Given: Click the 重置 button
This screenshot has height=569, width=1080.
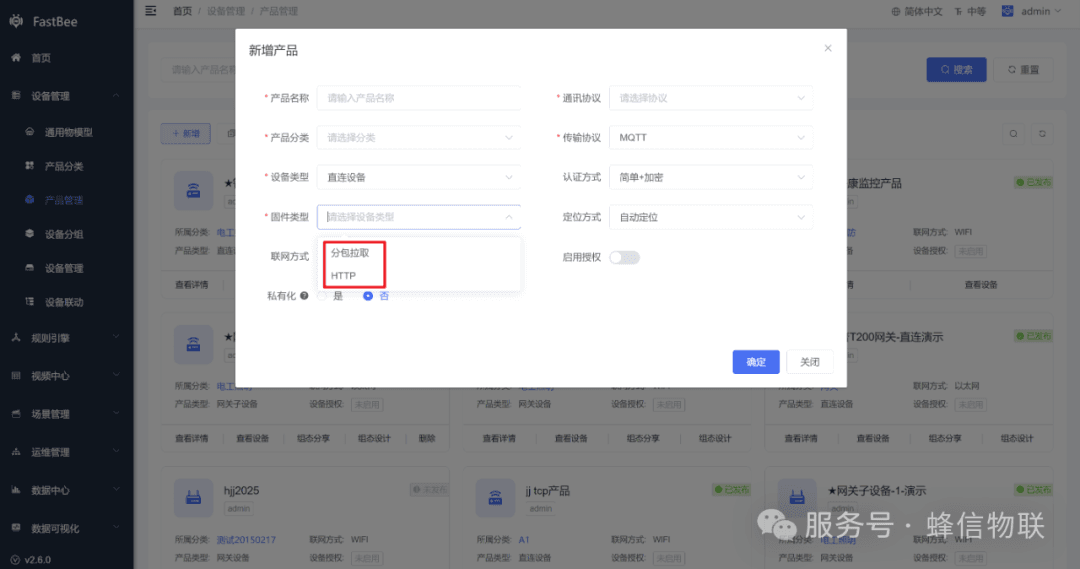Looking at the screenshot, I should pyautogui.click(x=1023, y=70).
